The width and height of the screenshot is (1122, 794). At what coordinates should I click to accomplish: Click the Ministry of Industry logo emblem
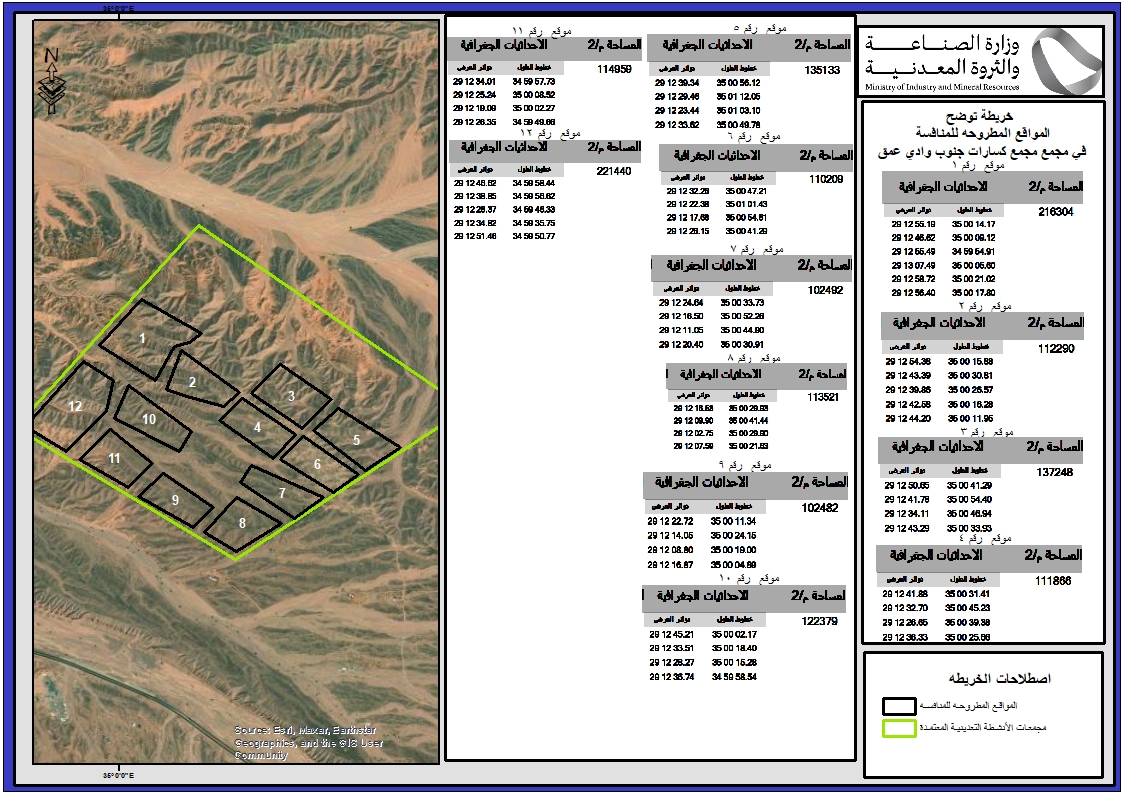point(1062,62)
